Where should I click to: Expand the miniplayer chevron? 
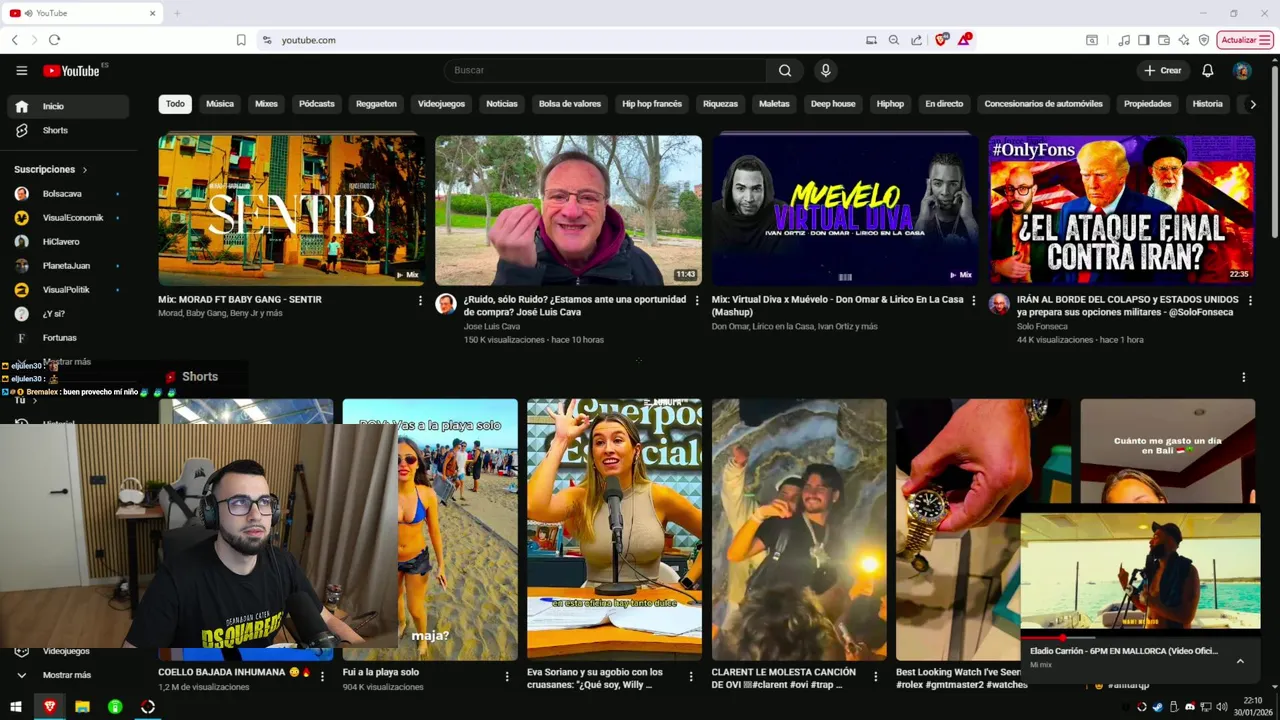(1240, 661)
